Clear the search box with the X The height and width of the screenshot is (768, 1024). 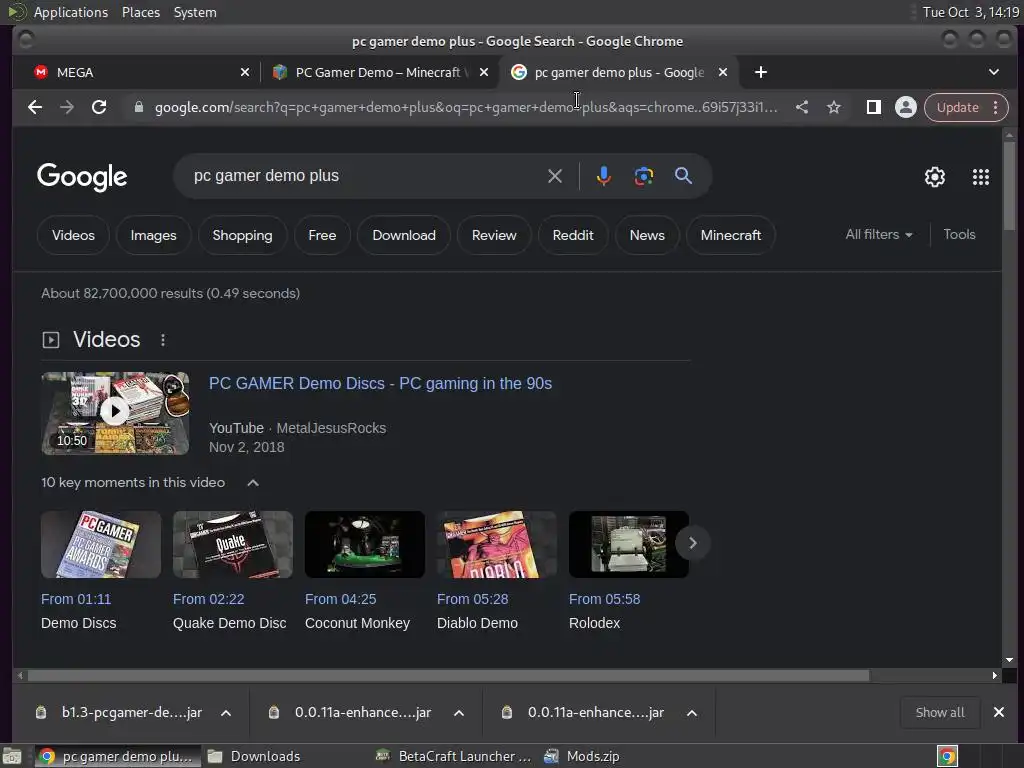point(554,176)
